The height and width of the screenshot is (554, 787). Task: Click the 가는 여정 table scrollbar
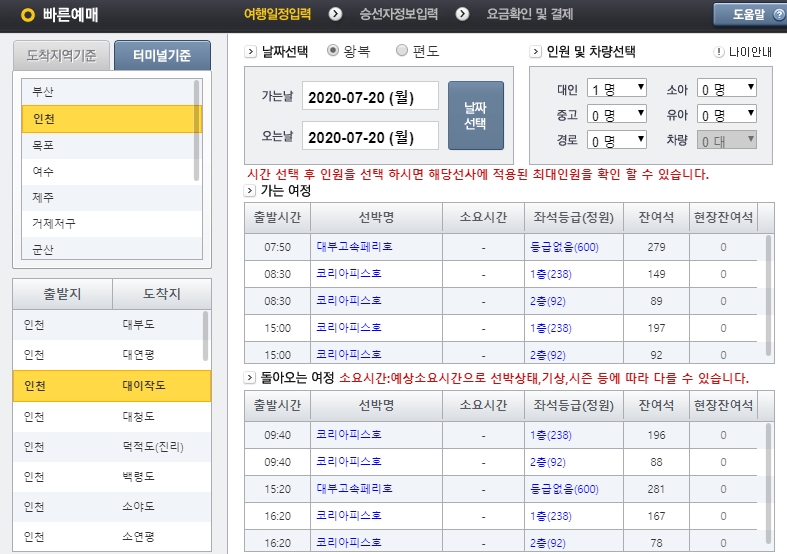(768, 295)
